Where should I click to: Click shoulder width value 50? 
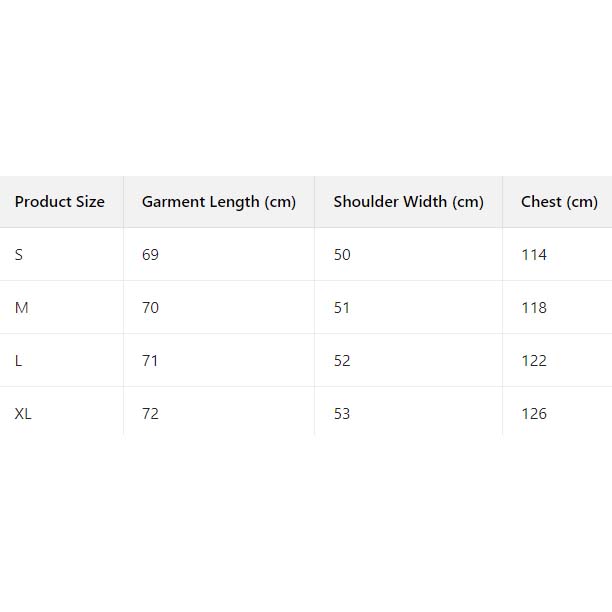tap(342, 255)
